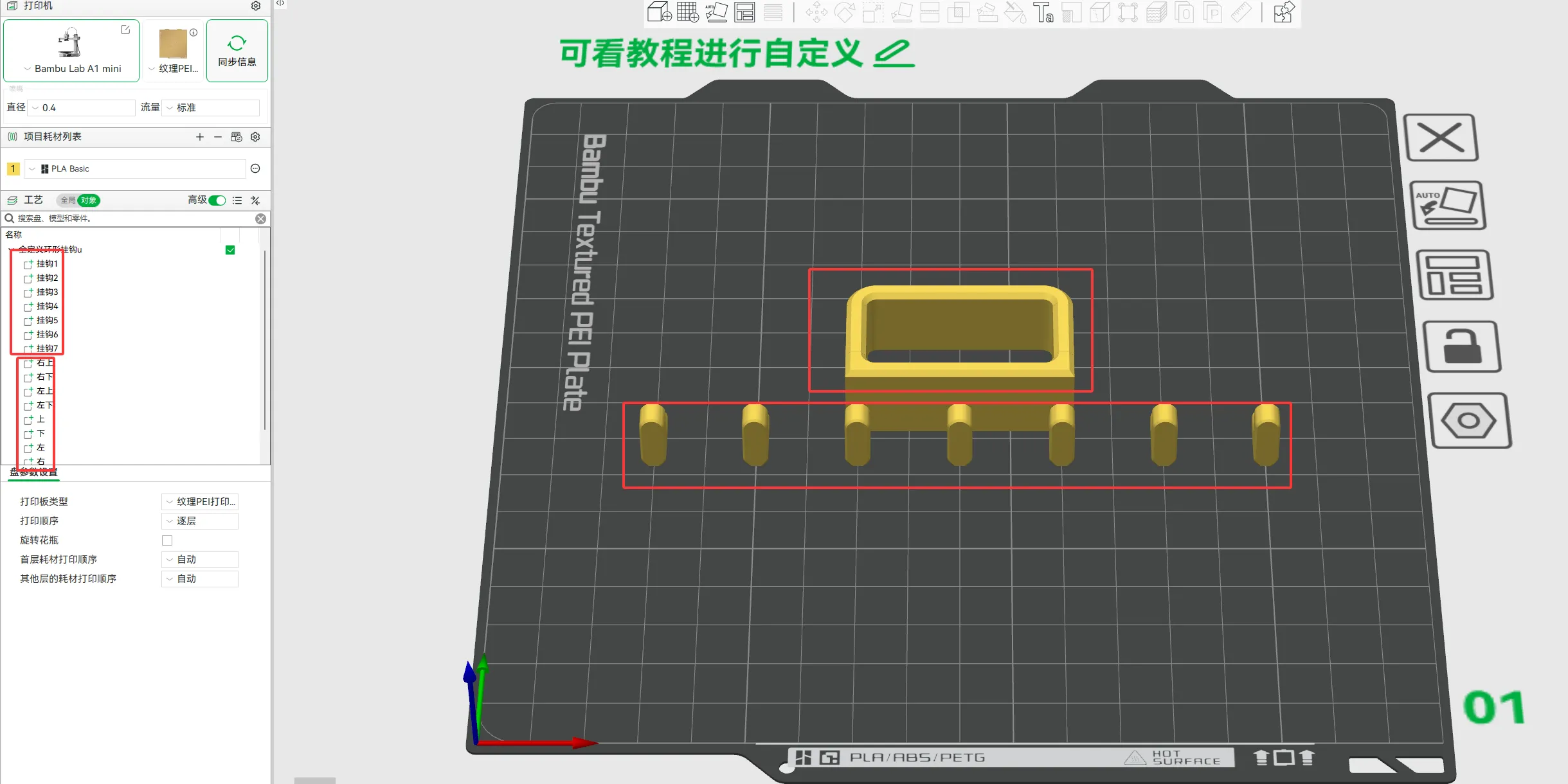The image size is (1568, 784).
Task: Uncheck the green object printable checkbox
Action: 230,250
